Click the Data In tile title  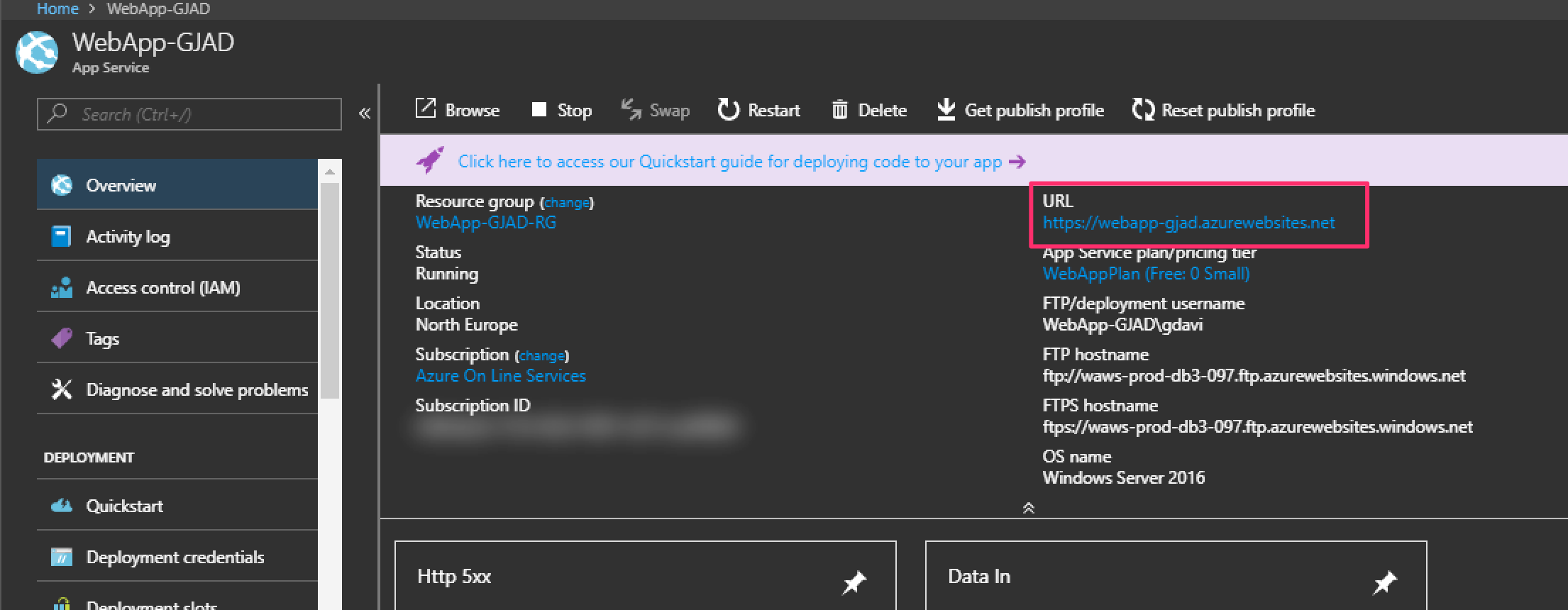pyautogui.click(x=979, y=577)
